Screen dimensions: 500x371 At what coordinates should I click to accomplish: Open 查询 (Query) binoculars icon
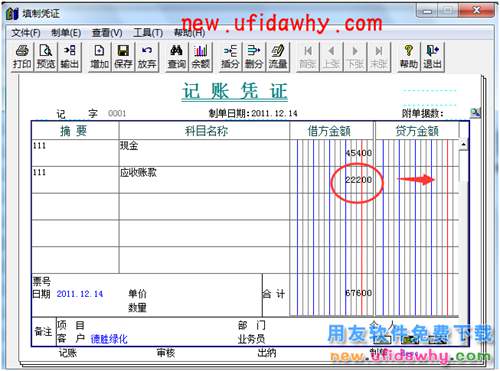point(177,57)
